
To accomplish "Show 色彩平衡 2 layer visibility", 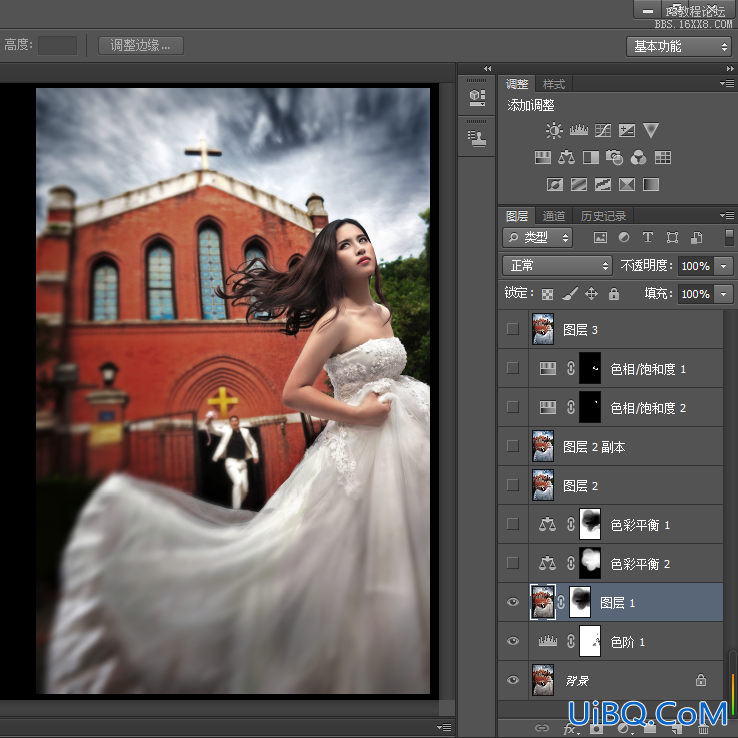I will coord(513,563).
